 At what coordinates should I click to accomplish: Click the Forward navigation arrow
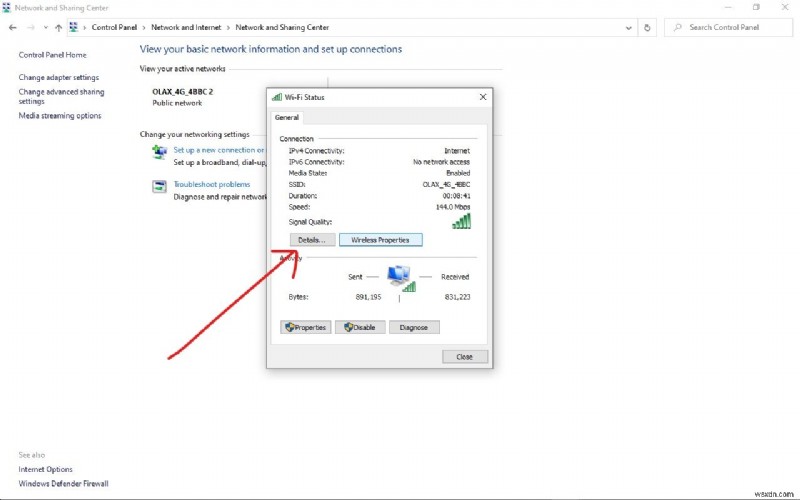[x=31, y=28]
